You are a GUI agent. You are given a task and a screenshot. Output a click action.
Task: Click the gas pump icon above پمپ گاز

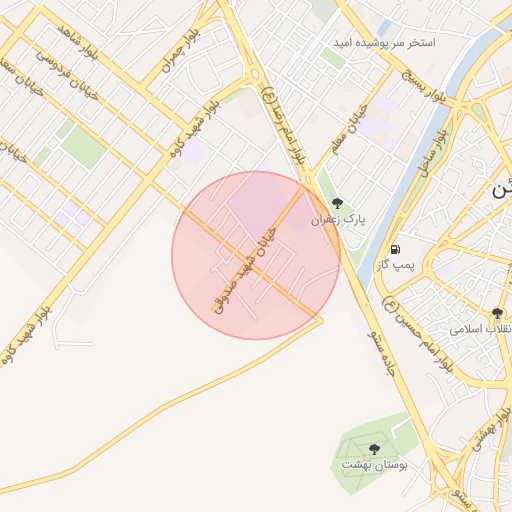[395, 249]
